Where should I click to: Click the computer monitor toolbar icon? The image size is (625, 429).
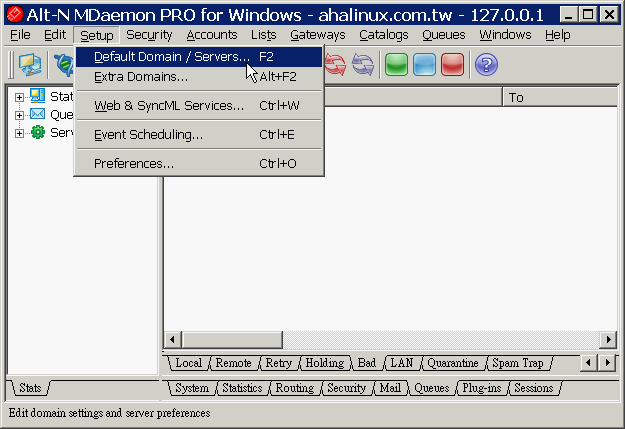[30, 65]
